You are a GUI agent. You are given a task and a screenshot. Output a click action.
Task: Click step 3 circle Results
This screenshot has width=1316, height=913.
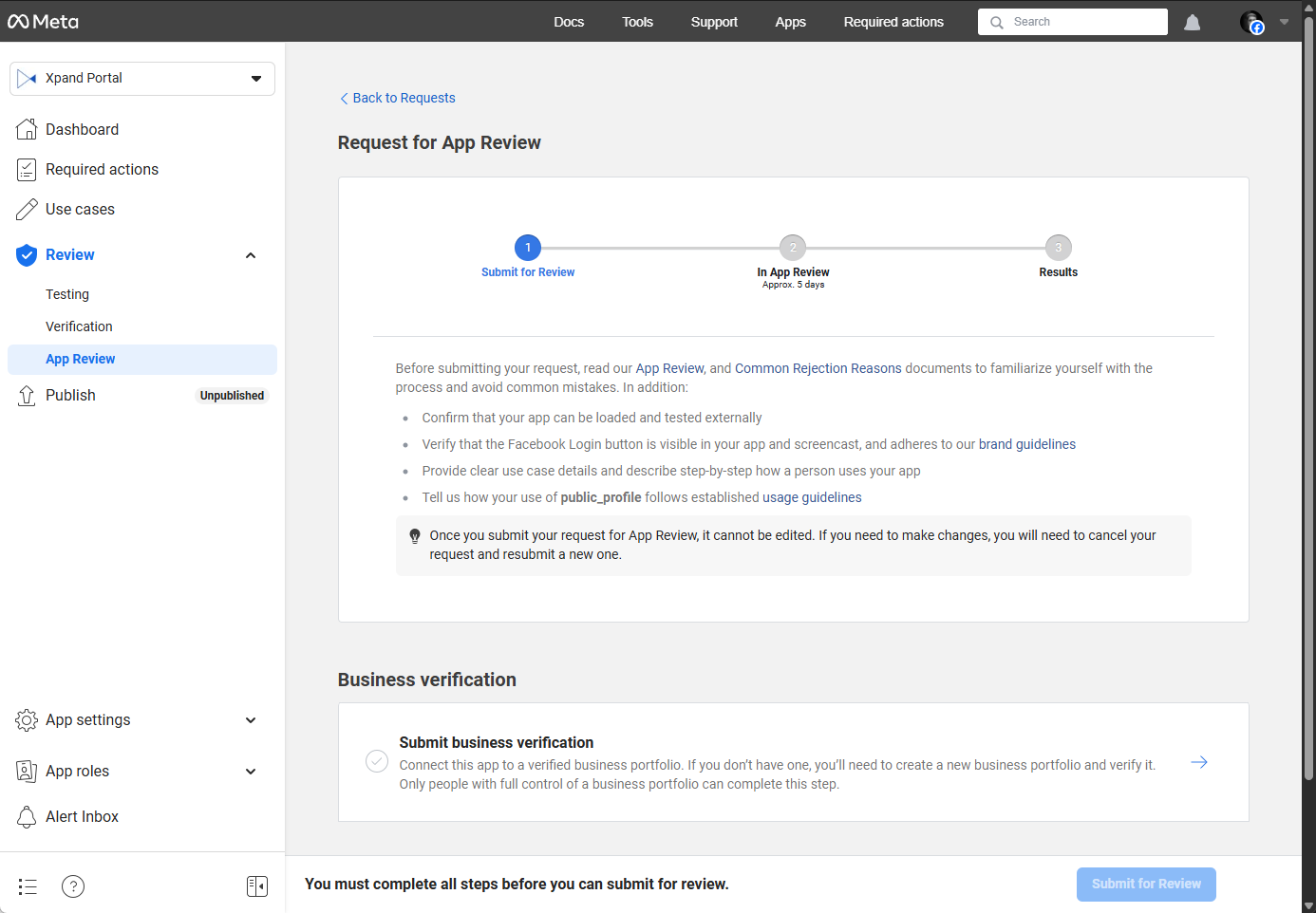[1059, 248]
